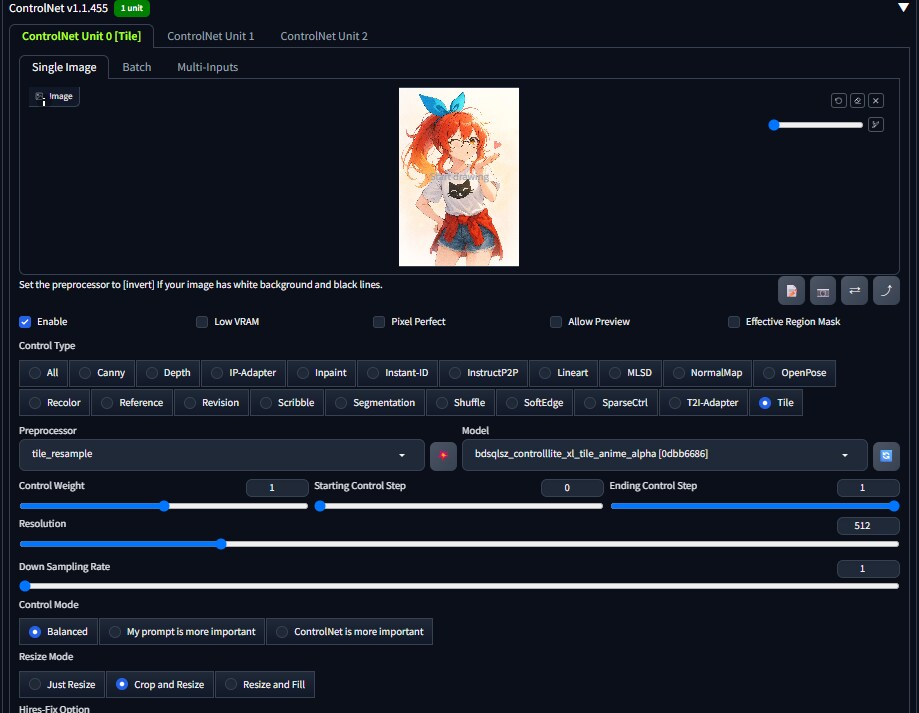Click the eraser icon to clear drawing

[x=857, y=101]
